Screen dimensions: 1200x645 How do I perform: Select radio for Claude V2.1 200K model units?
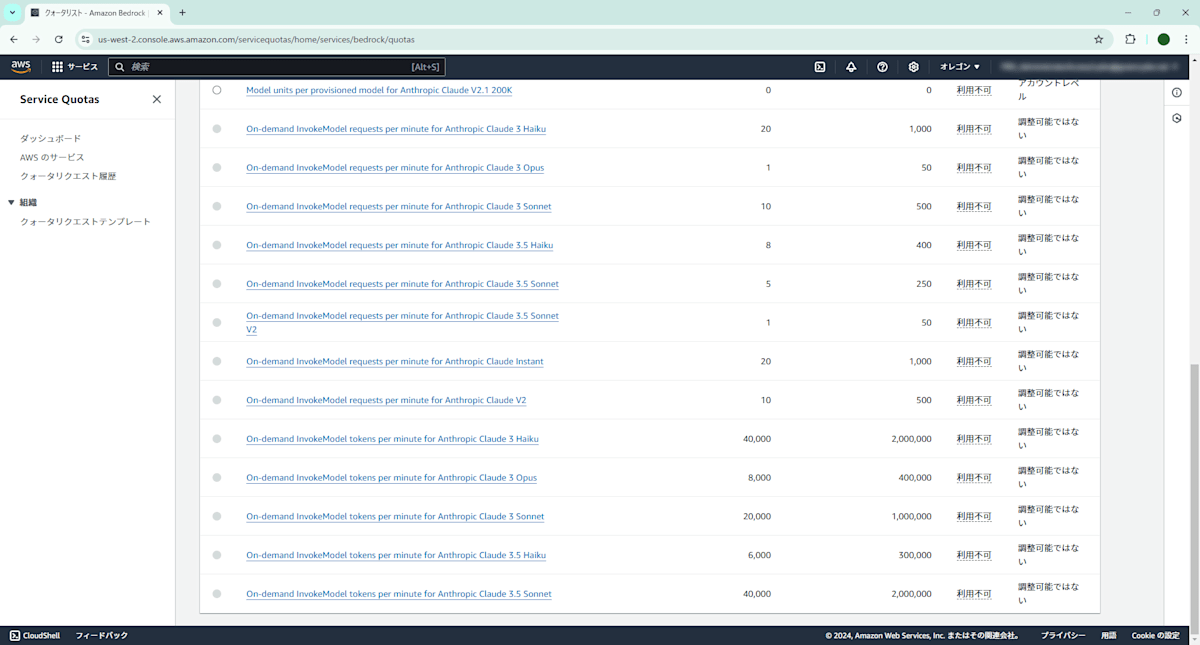pos(217,90)
